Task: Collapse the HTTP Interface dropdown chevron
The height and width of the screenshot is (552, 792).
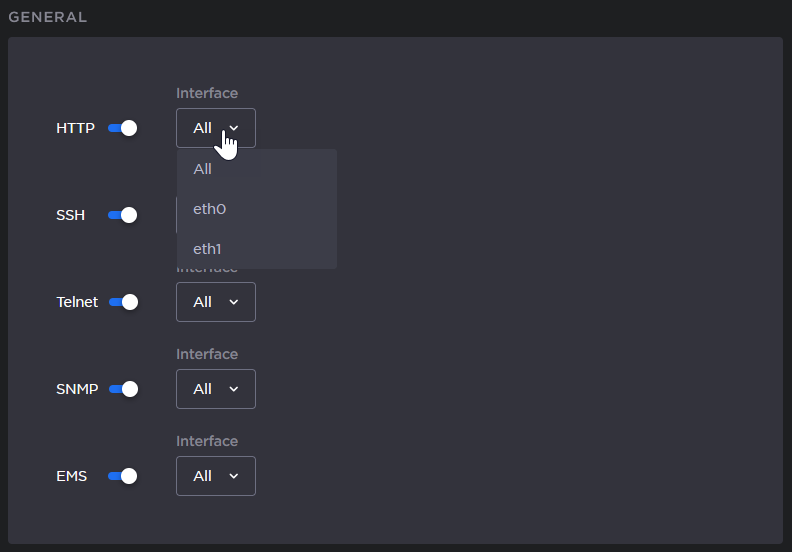Action: tap(234, 128)
